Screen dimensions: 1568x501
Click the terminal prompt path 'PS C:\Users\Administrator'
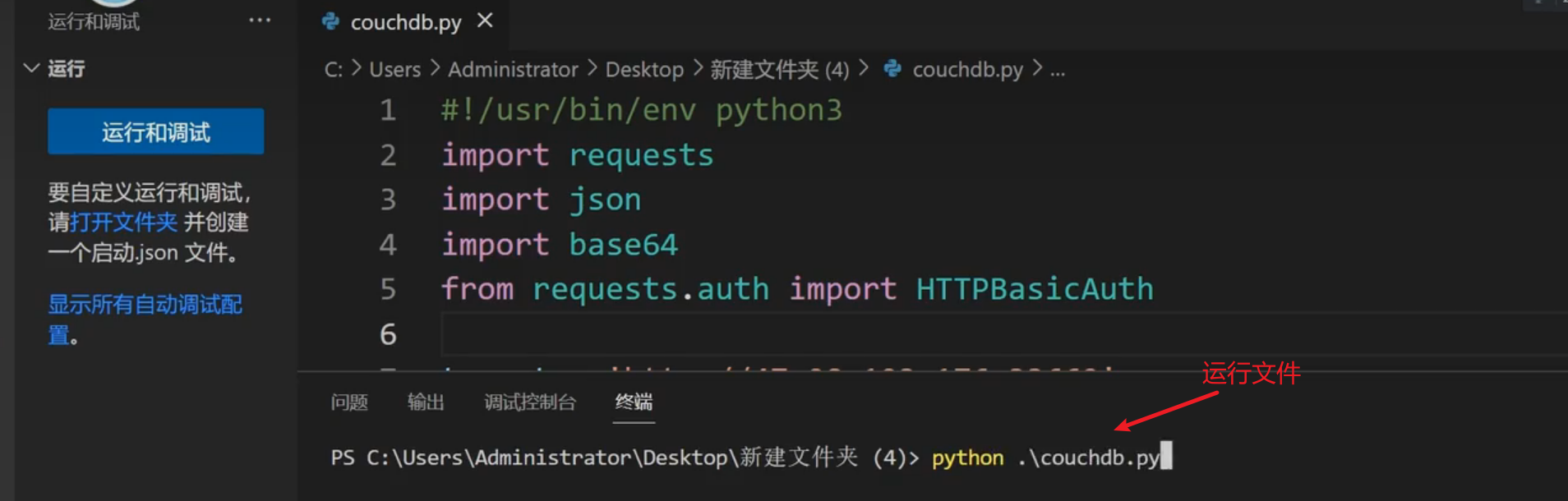(482, 457)
